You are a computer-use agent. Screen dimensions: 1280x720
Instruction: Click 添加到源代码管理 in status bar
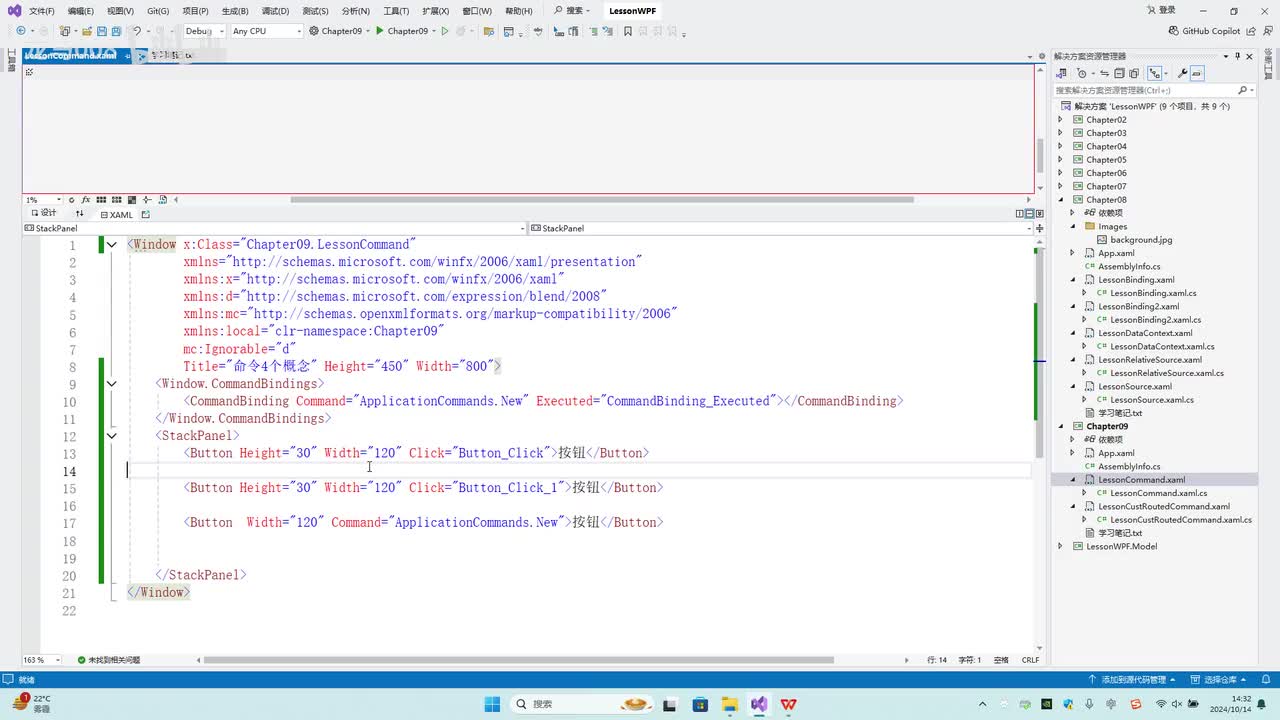(x=1133, y=680)
